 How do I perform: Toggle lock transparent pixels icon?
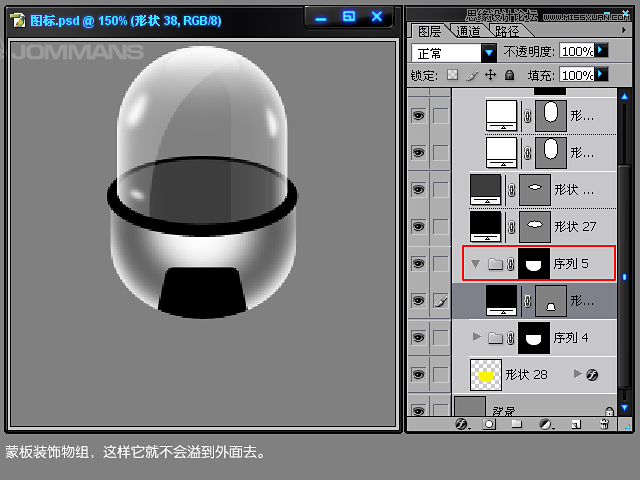coord(452,75)
